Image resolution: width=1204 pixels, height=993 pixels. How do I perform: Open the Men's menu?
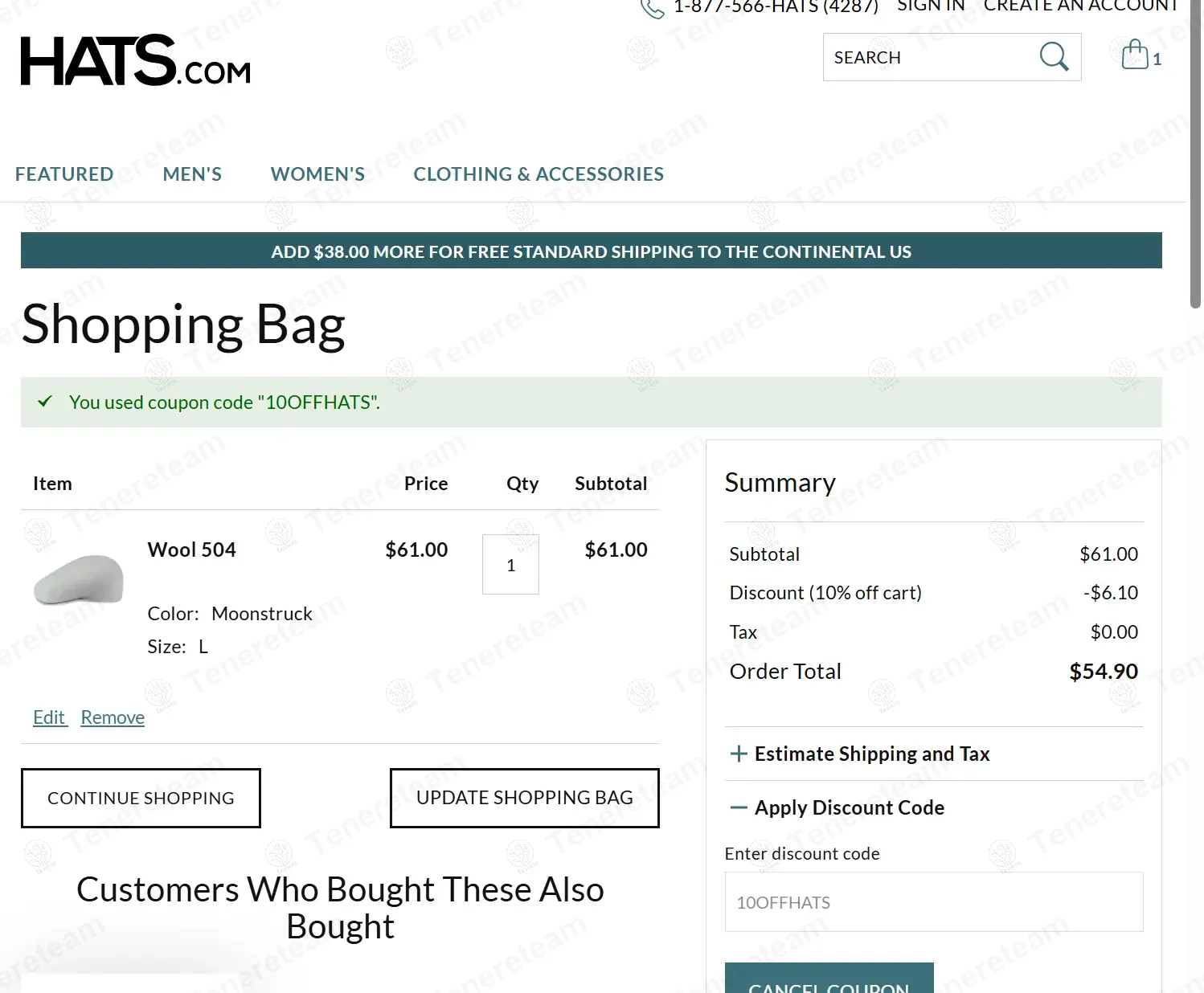[x=192, y=174]
